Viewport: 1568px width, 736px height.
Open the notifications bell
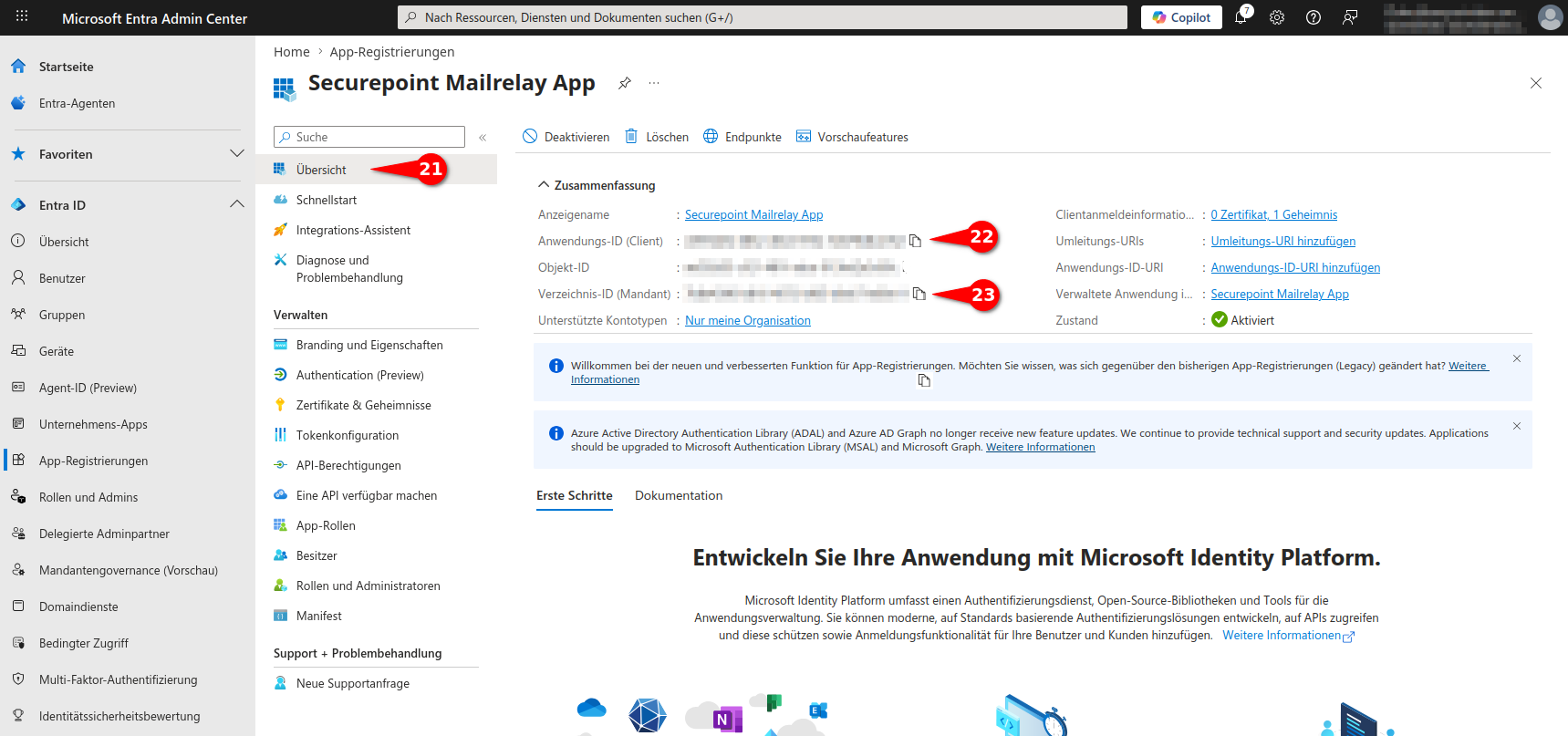pos(1241,17)
